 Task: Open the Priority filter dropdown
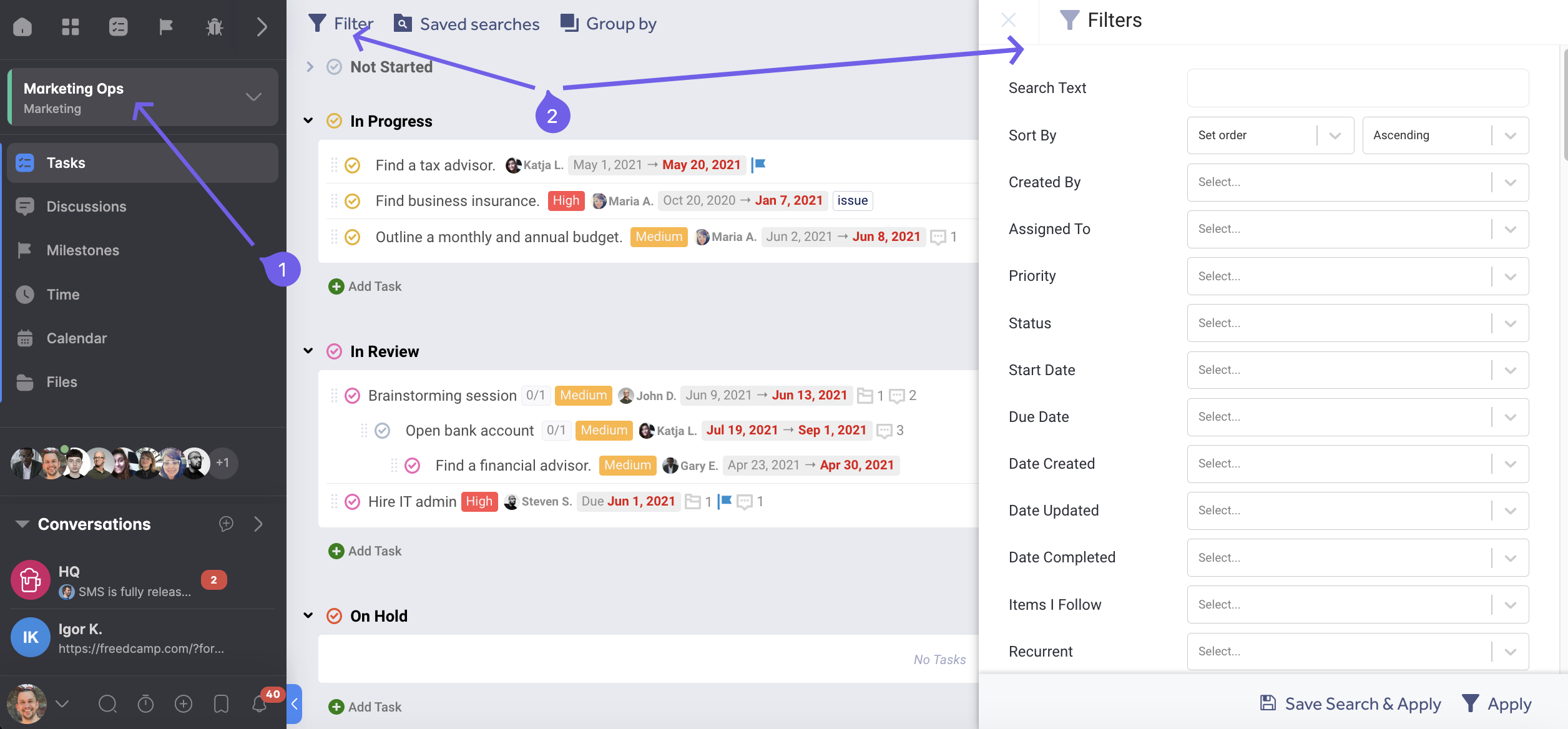click(1357, 276)
